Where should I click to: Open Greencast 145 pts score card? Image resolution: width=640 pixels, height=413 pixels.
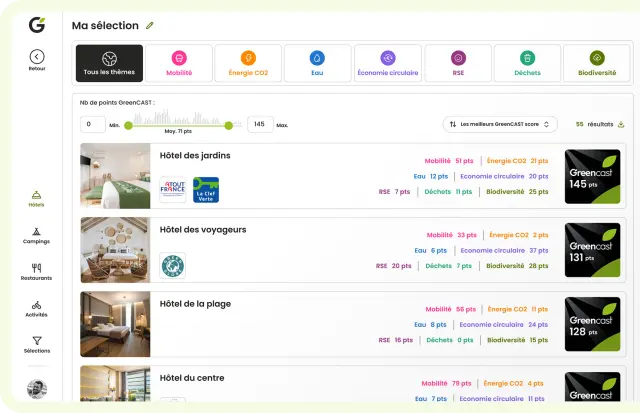point(593,176)
